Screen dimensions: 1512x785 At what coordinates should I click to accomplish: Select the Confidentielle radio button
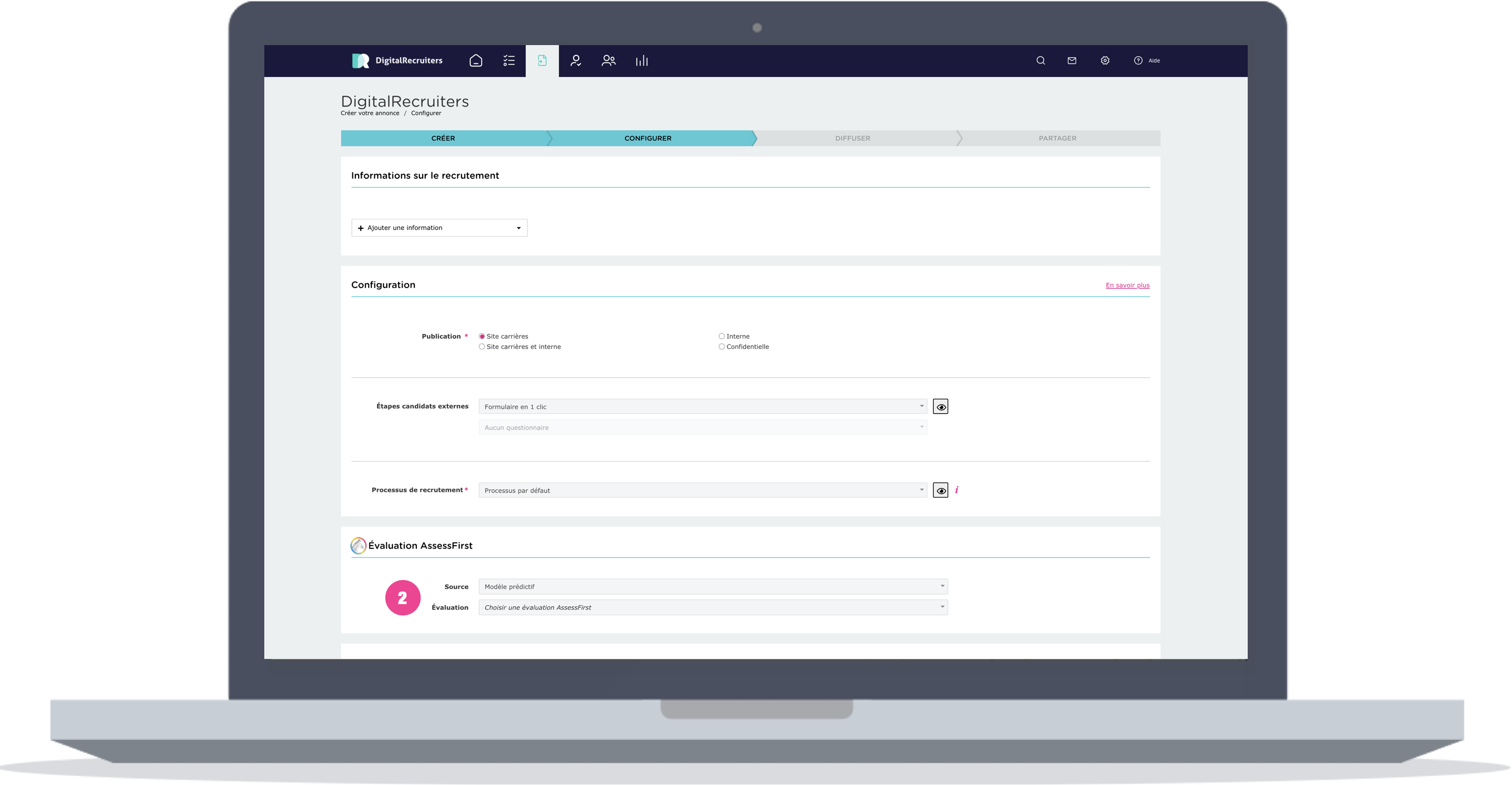[x=721, y=347]
